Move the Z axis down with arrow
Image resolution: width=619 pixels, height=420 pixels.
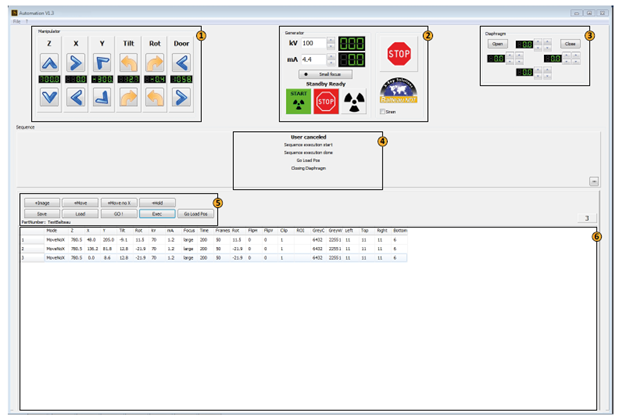point(49,97)
